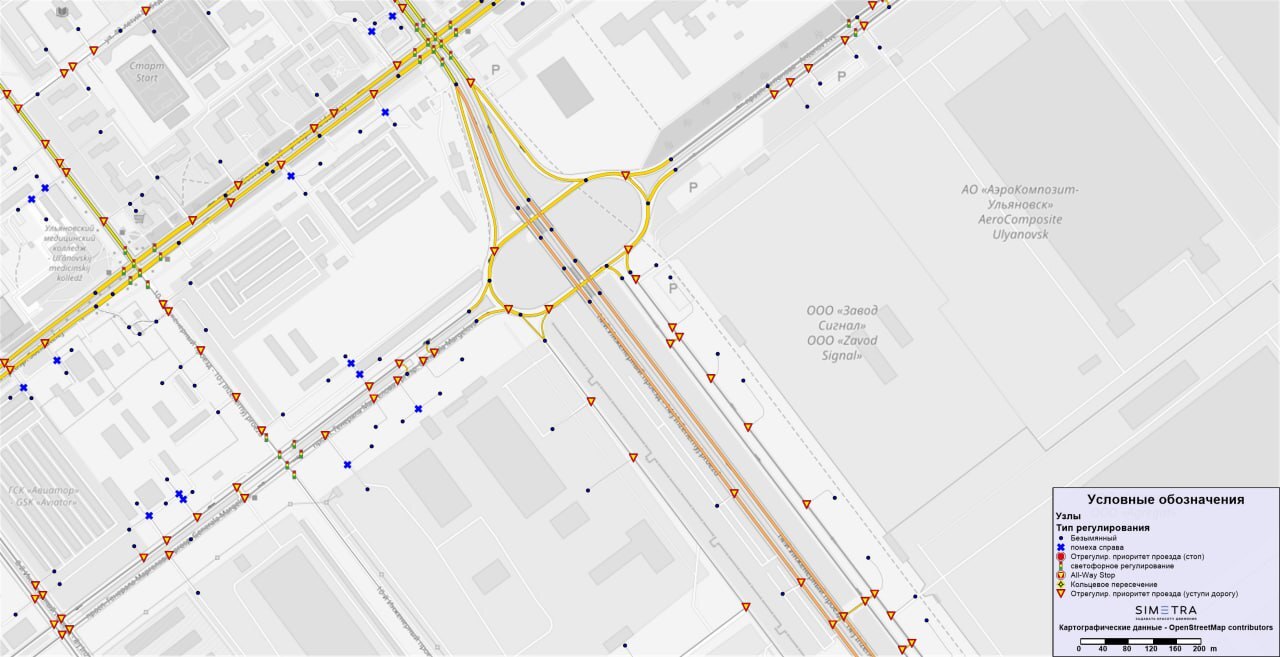1280x657 pixels.
Task: Click the Кольцевое пересечение roundabout legend icon
Action: [x=1061, y=584]
